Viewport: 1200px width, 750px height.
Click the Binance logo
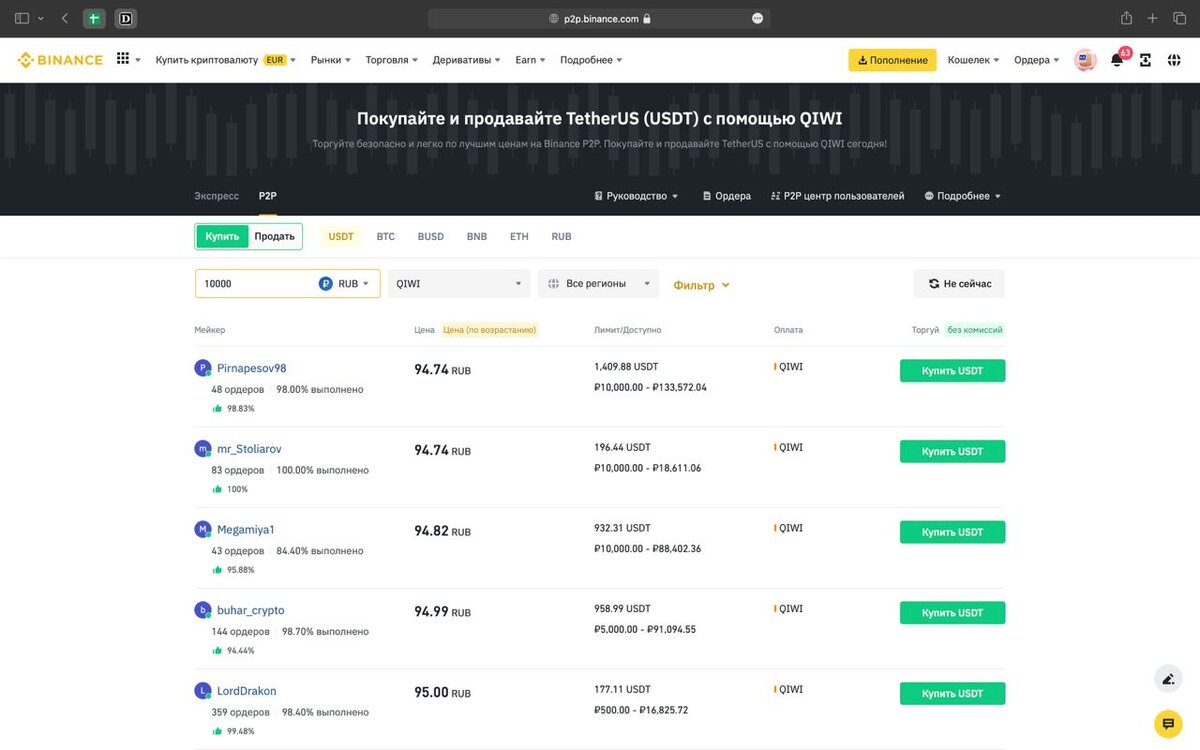[60, 60]
